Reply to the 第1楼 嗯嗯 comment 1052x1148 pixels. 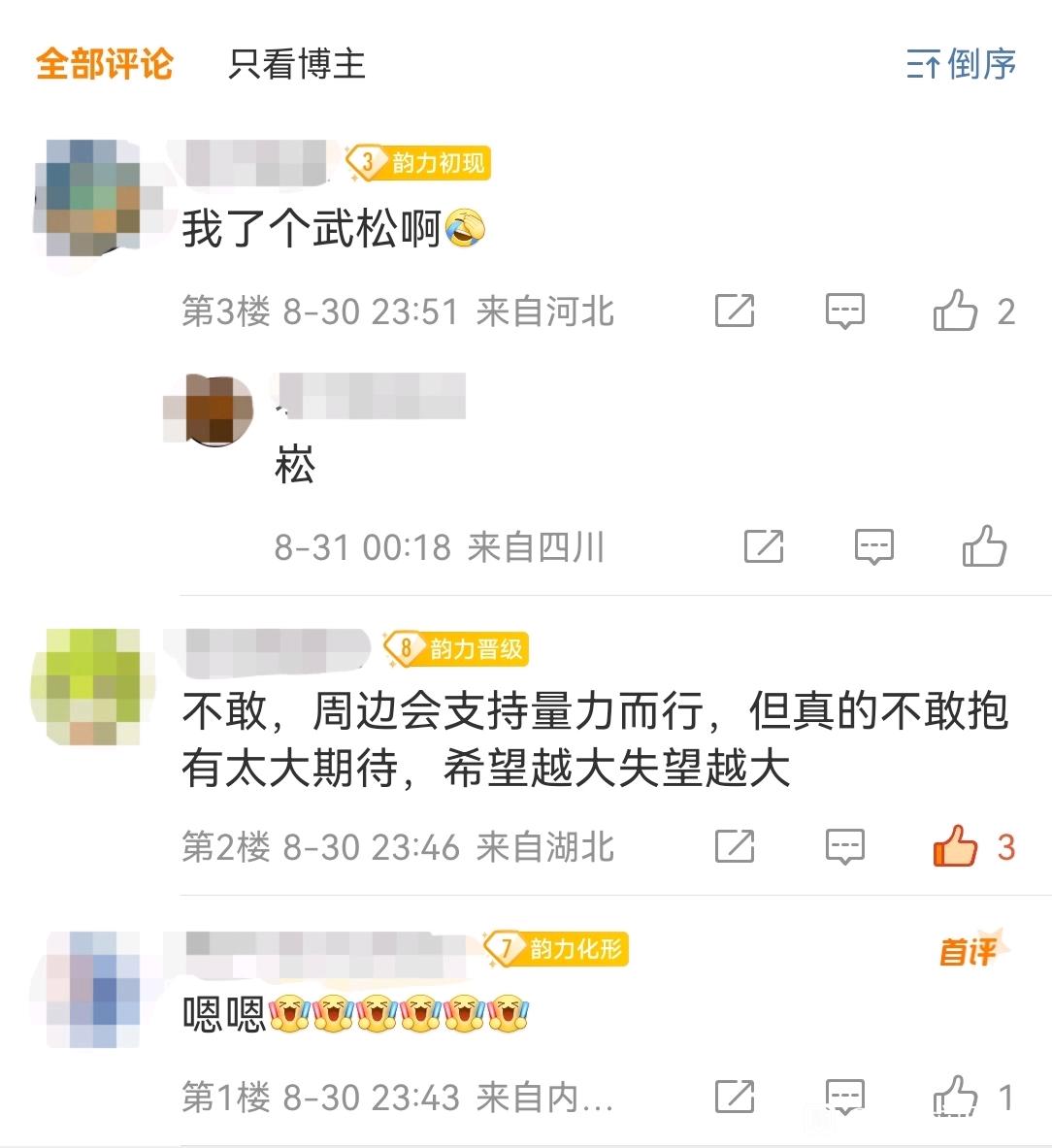coord(845,1096)
